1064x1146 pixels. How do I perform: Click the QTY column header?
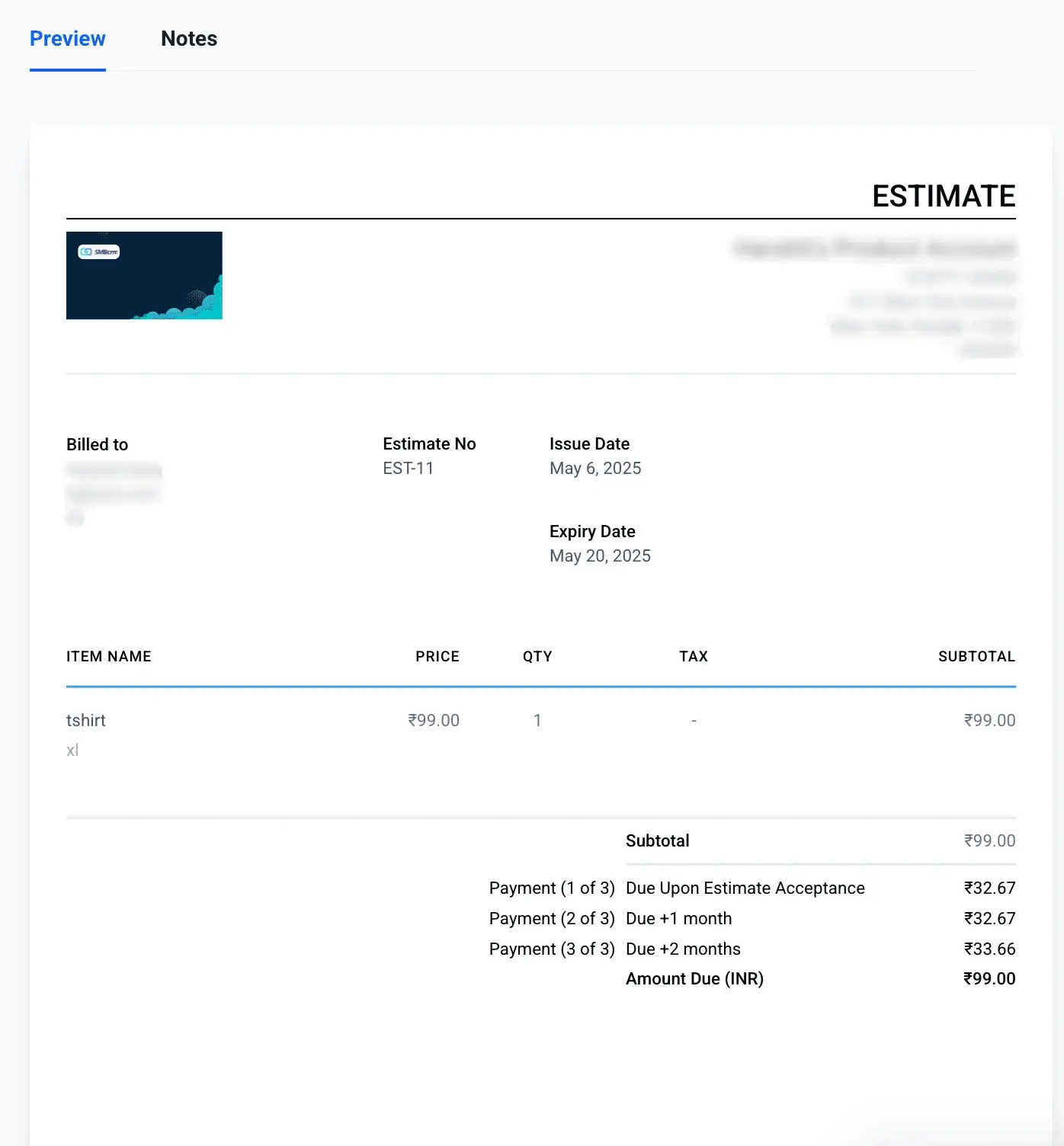click(537, 656)
